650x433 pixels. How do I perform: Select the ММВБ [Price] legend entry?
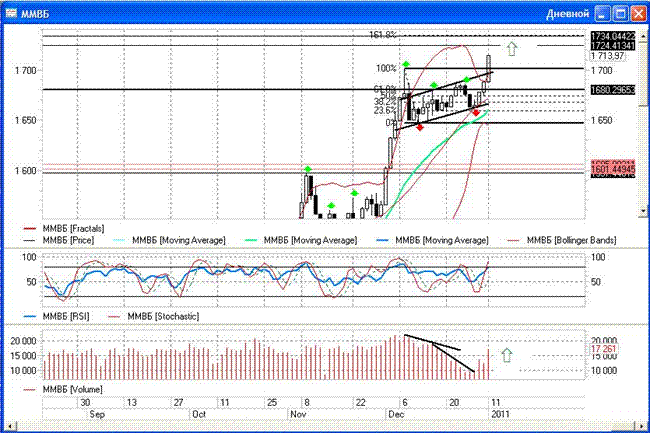(x=59, y=240)
